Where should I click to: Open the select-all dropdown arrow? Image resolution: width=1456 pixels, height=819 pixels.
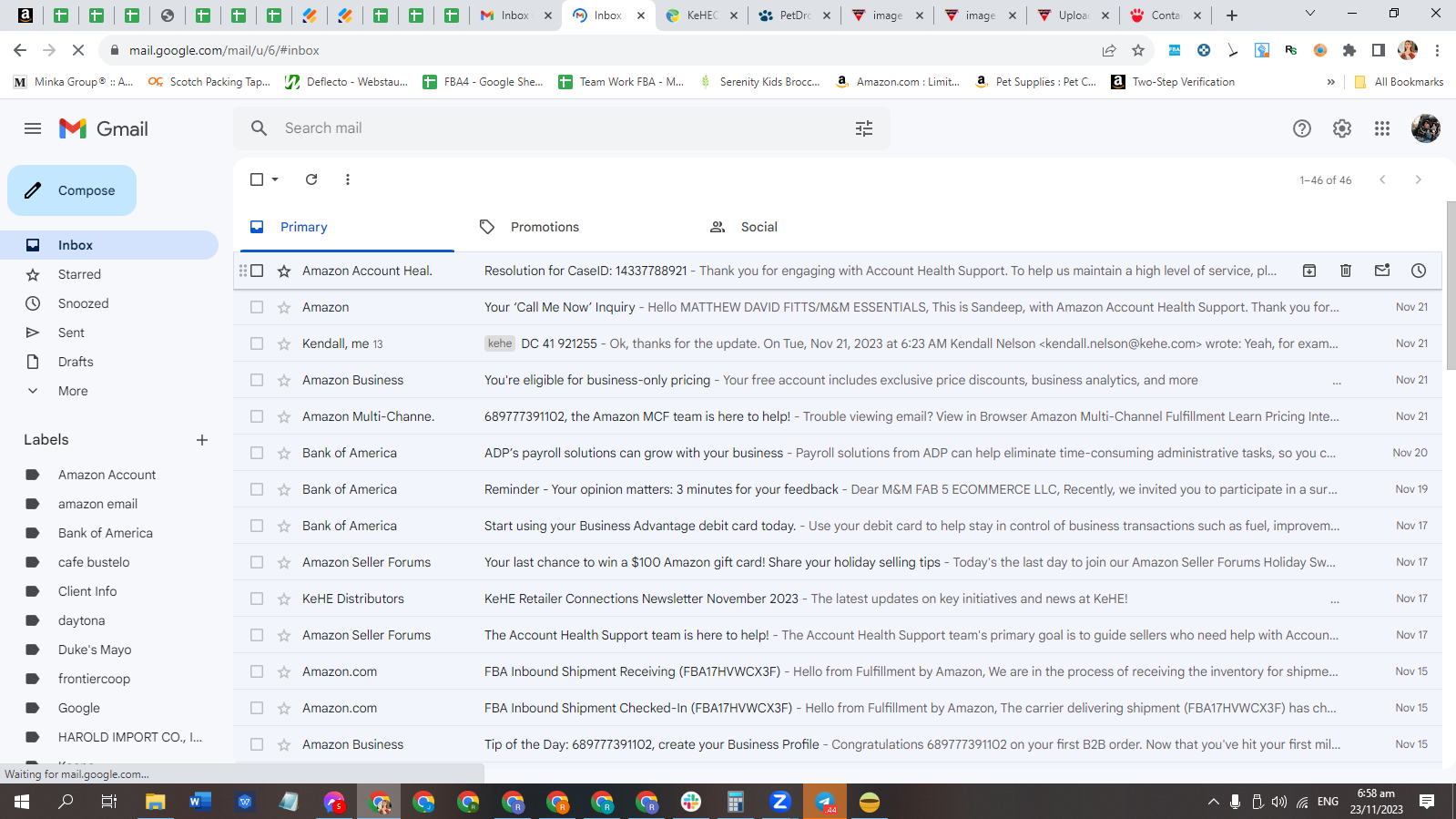(275, 179)
